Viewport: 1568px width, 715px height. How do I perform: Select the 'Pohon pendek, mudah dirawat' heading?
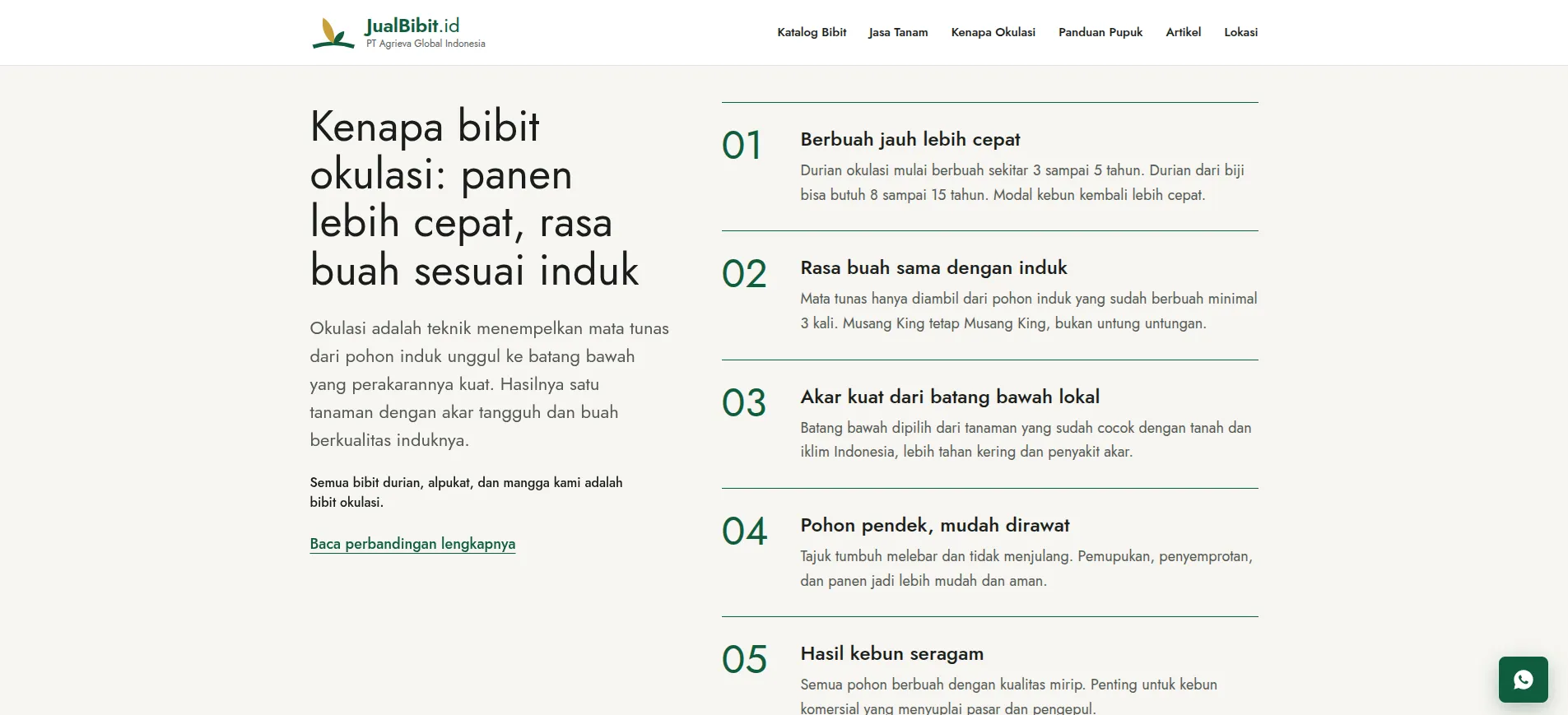coord(935,525)
